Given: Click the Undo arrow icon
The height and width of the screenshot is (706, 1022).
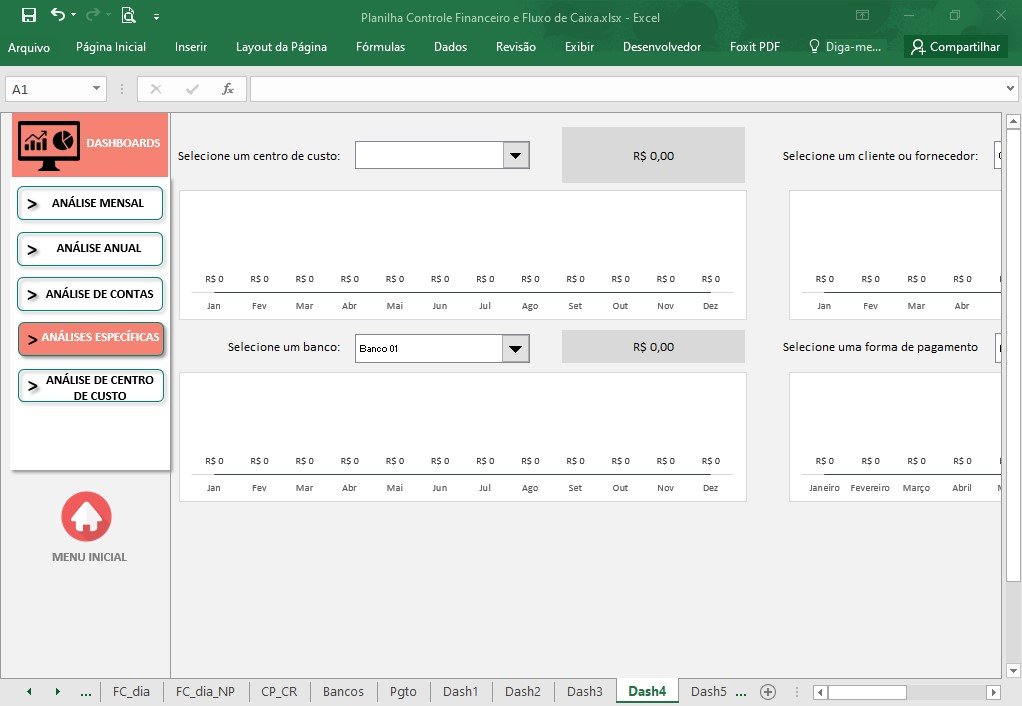Looking at the screenshot, I should pyautogui.click(x=58, y=14).
